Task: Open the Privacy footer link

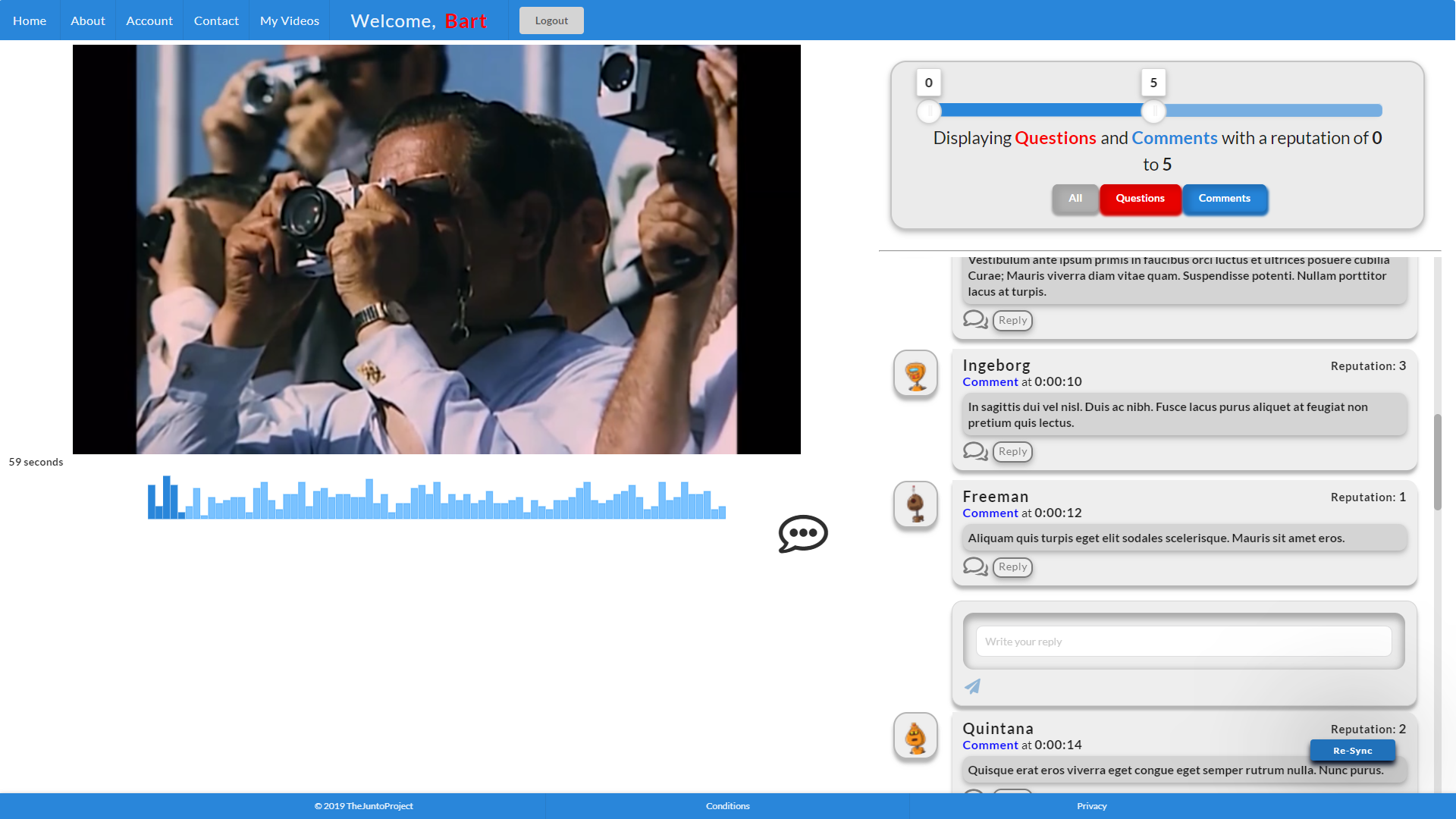Action: (x=1092, y=806)
